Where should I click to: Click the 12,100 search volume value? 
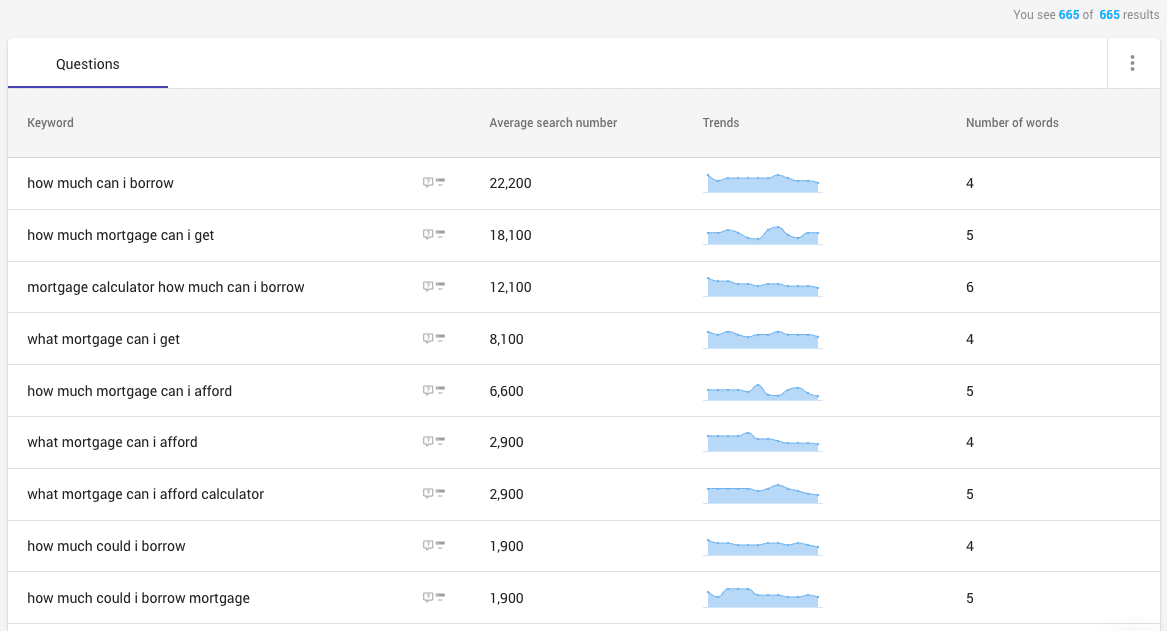(x=511, y=287)
